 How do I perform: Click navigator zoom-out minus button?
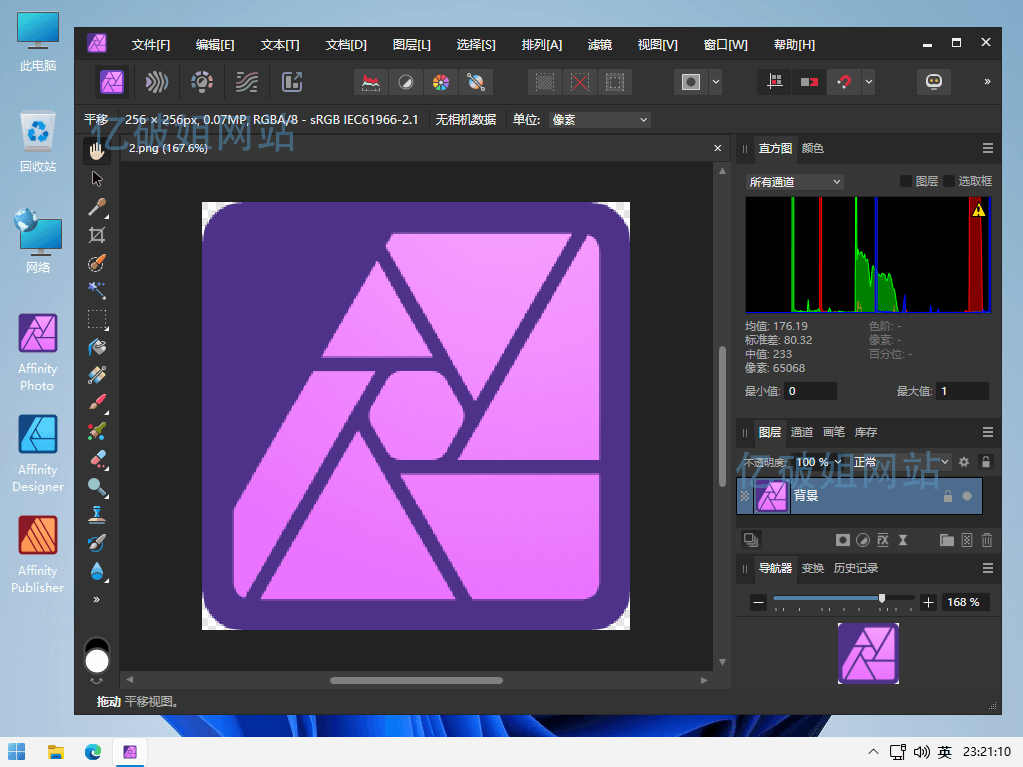pos(759,602)
